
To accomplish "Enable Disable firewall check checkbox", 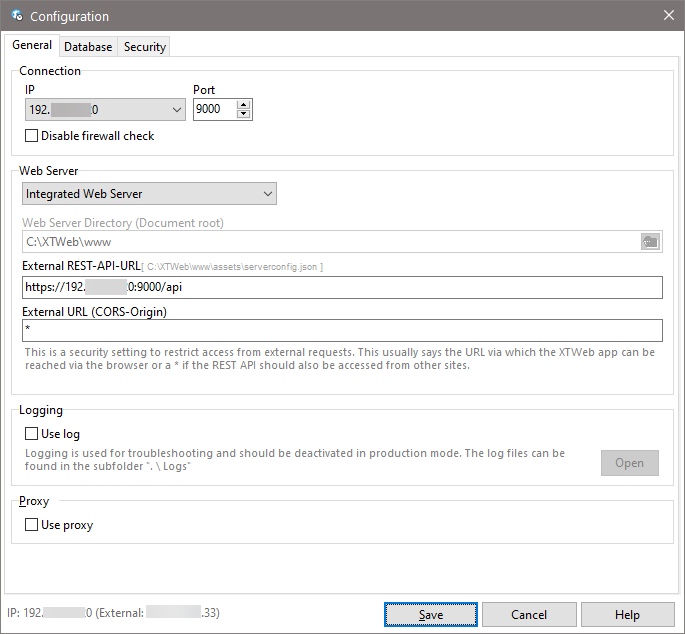I will [32, 136].
